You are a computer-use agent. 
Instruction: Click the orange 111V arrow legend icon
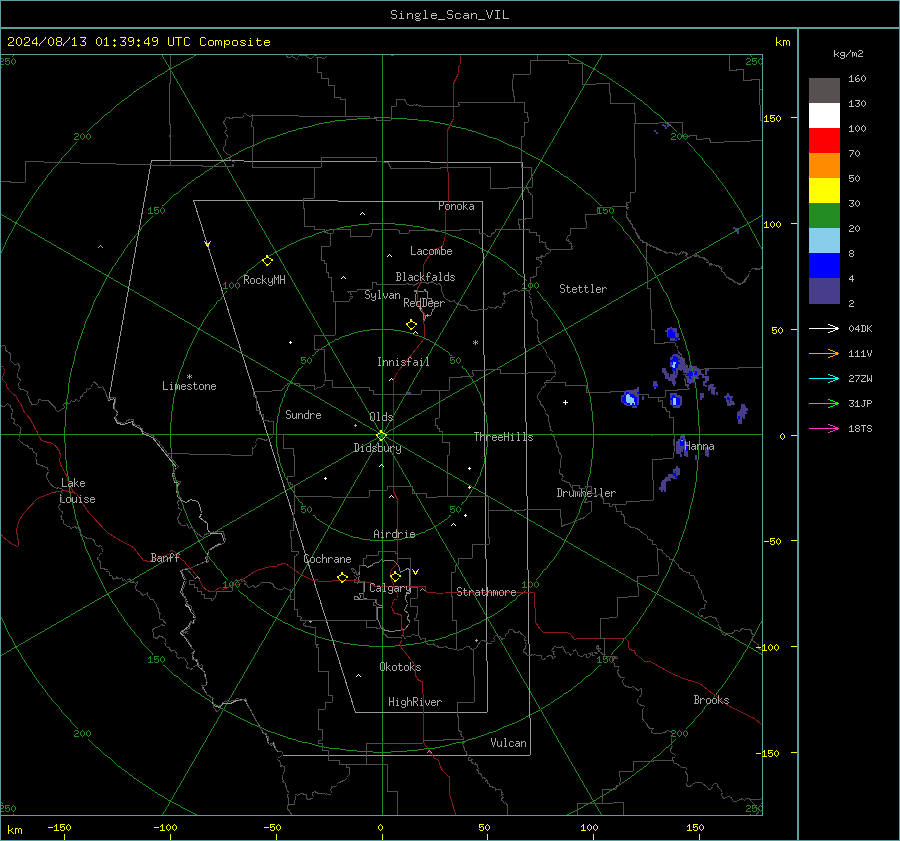point(824,354)
